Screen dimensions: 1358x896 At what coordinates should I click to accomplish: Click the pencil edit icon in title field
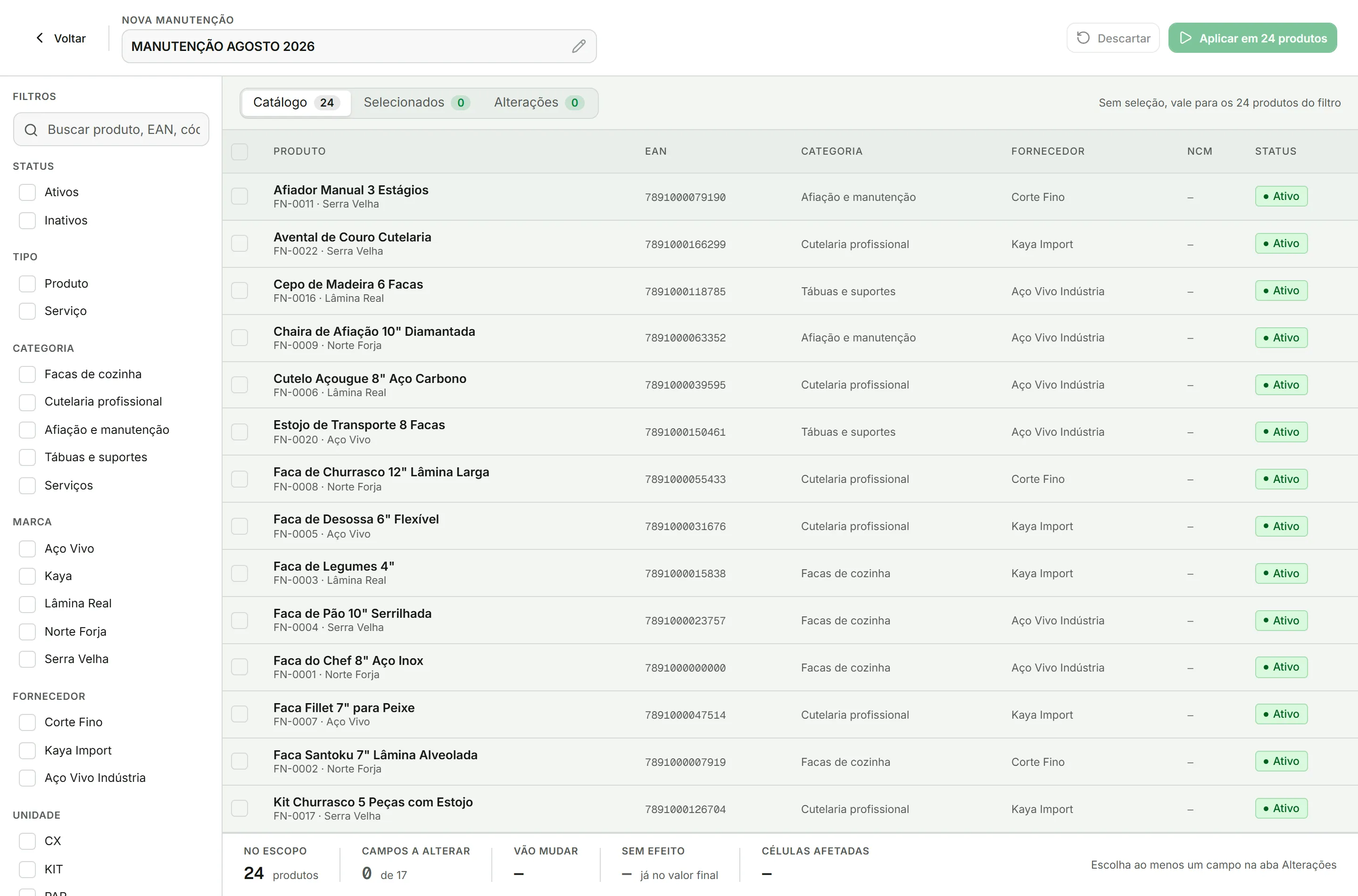578,46
